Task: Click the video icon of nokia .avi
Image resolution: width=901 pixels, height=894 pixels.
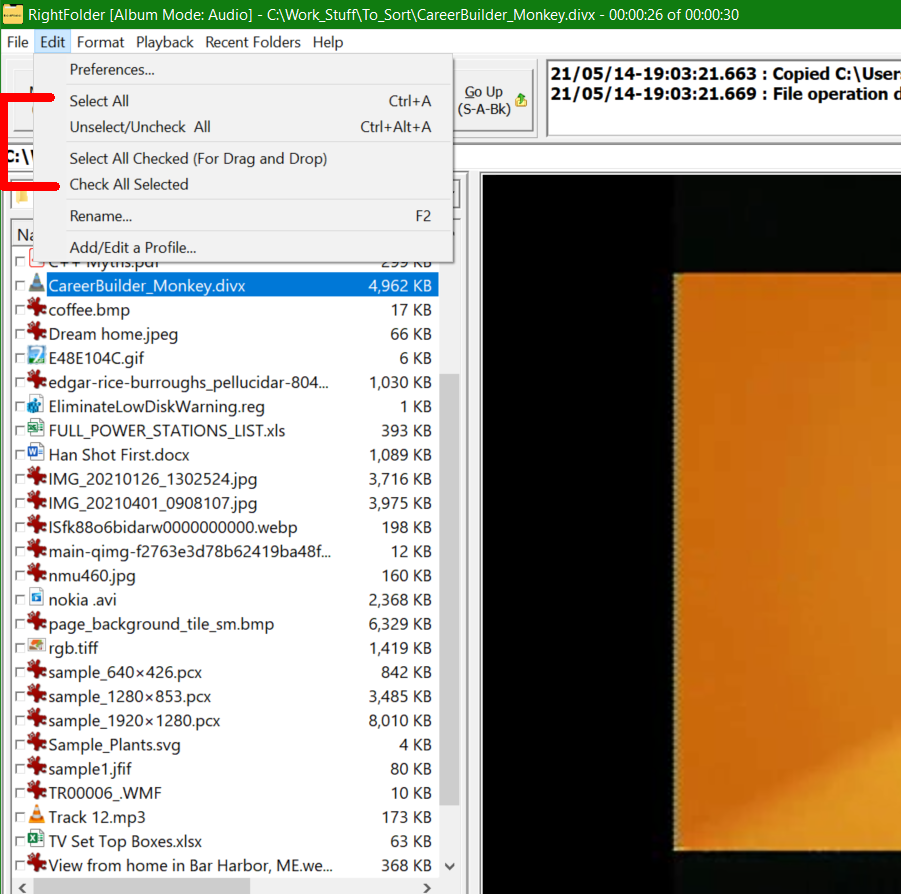Action: click(x=37, y=598)
